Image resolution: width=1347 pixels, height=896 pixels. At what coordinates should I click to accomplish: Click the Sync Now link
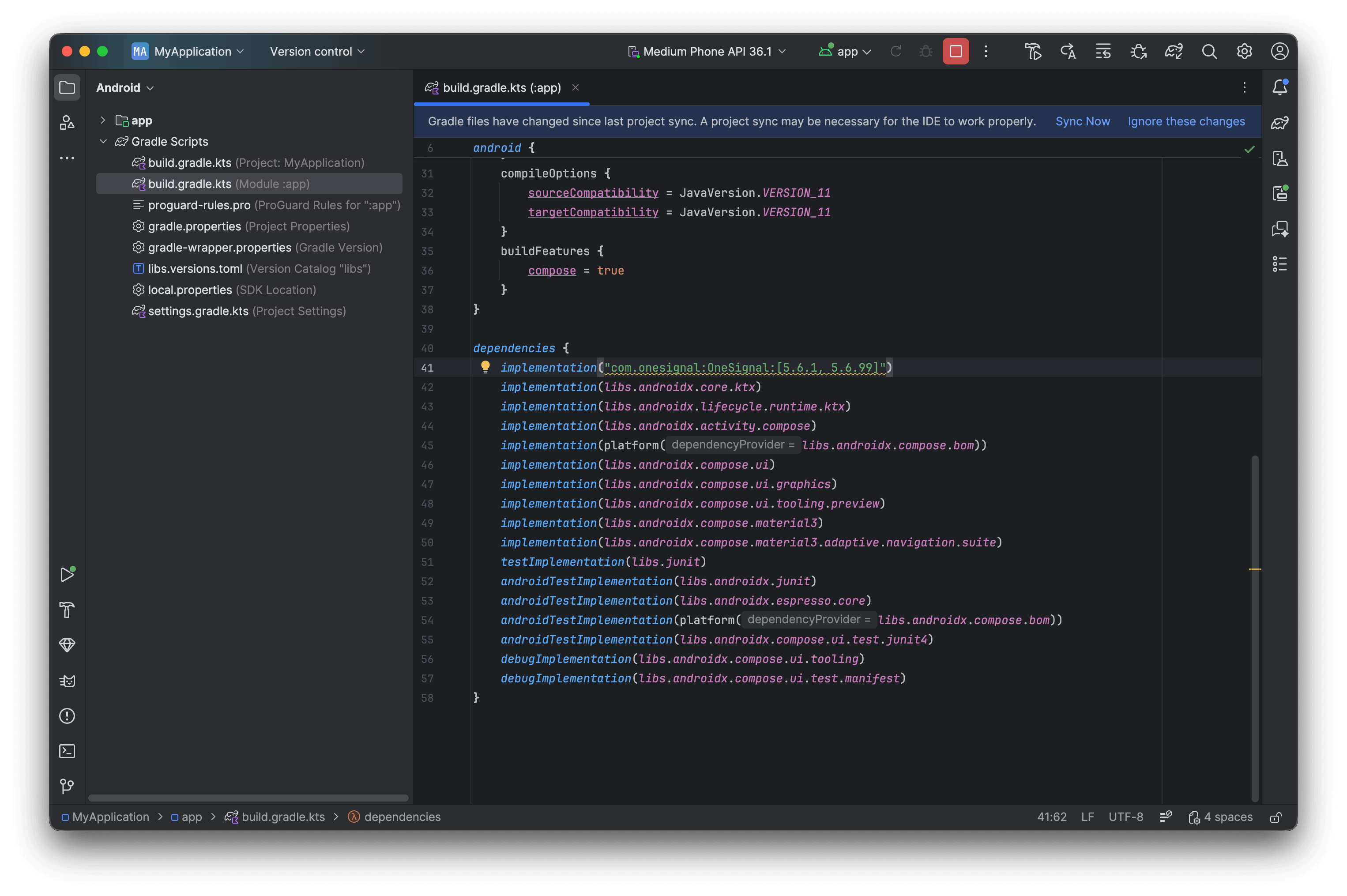click(x=1082, y=121)
